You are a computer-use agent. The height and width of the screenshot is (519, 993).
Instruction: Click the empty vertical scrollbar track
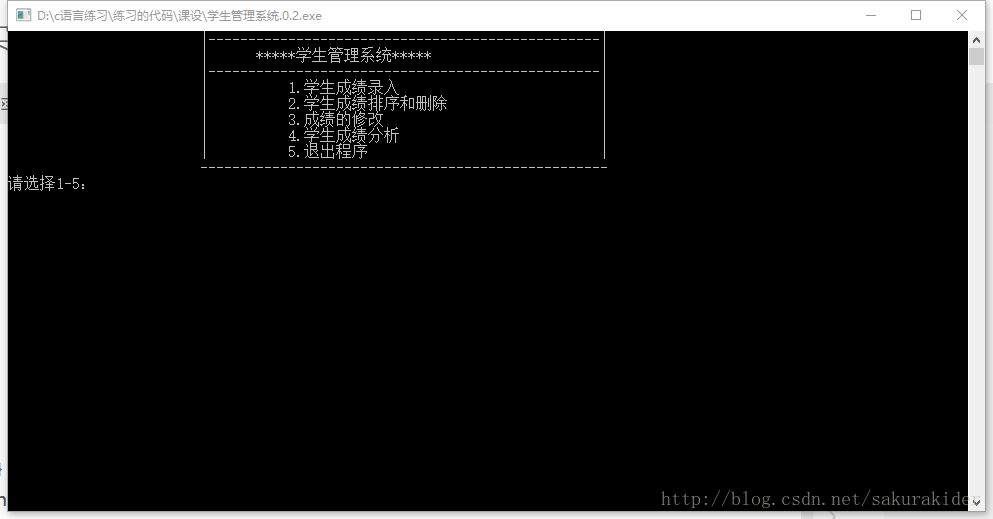[976, 278]
